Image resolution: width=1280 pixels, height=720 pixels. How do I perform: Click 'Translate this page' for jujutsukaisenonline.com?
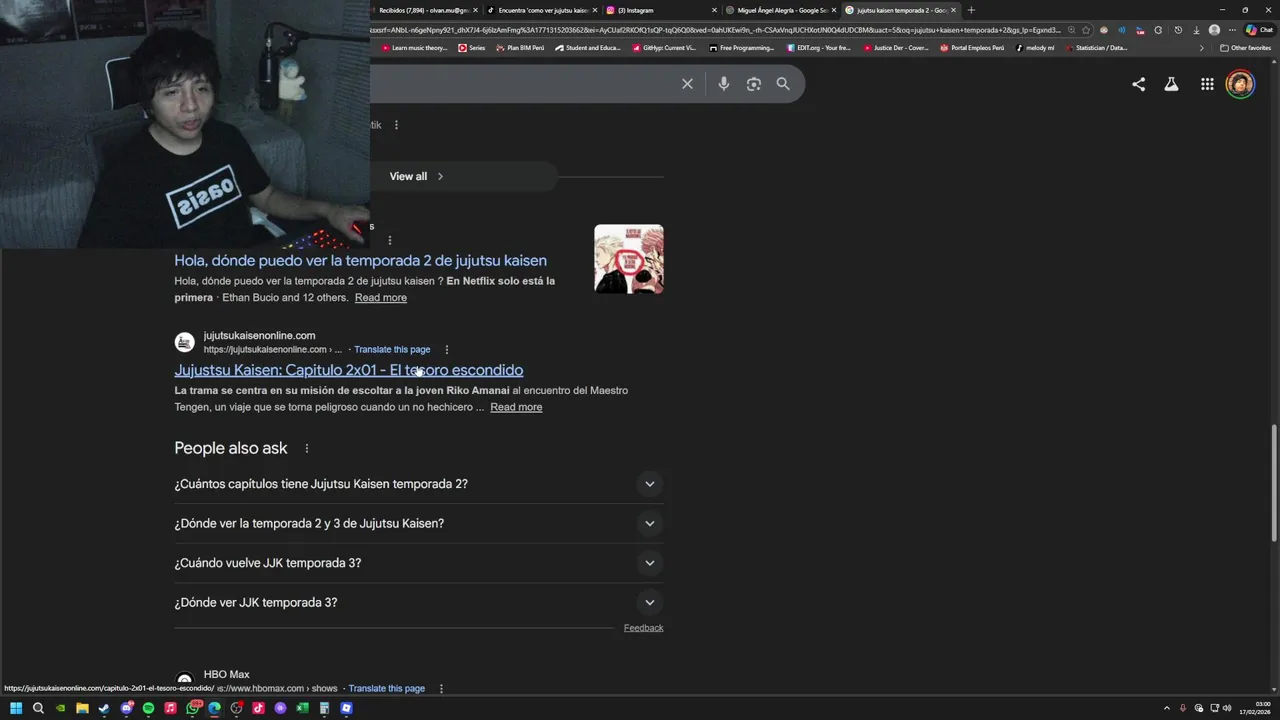pos(392,349)
